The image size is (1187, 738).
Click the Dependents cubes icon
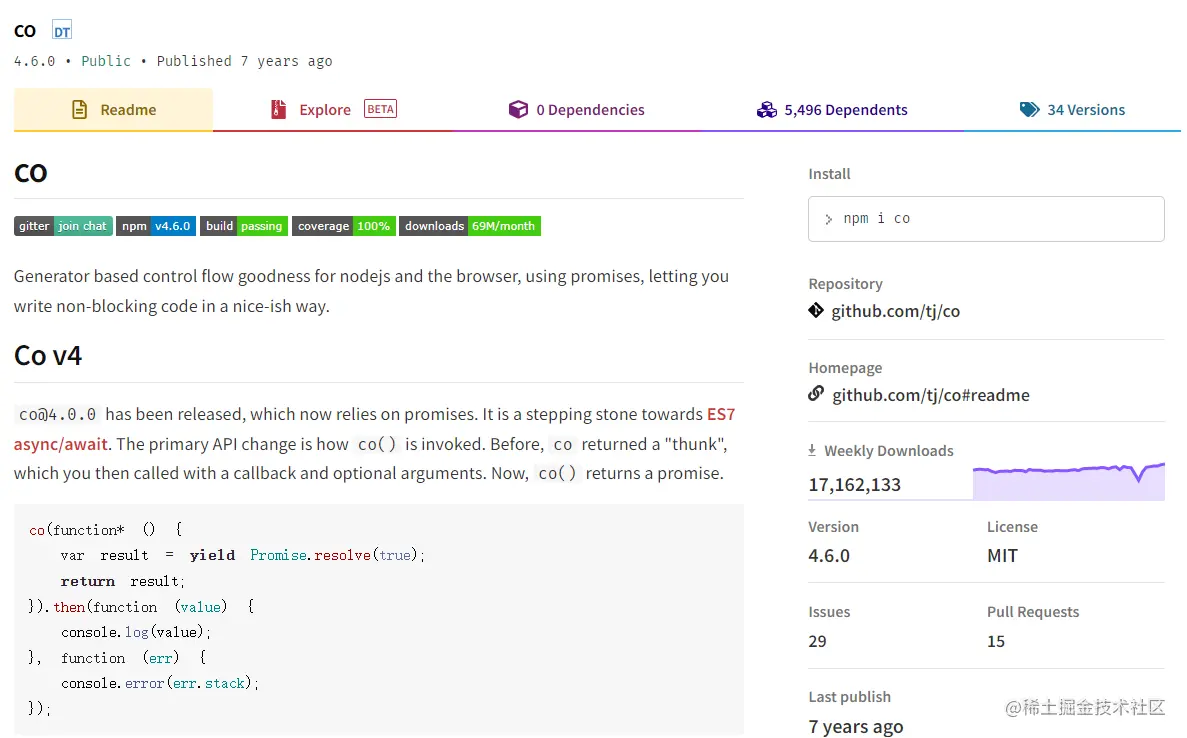click(767, 110)
